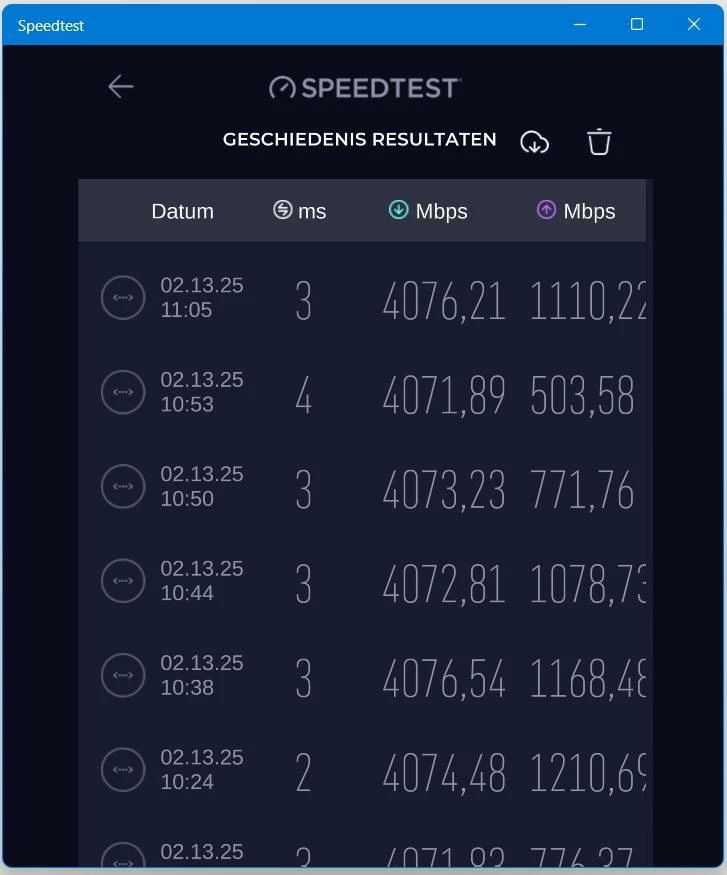Click connection icon for 10:38 result
This screenshot has height=875, width=727.
click(123, 675)
